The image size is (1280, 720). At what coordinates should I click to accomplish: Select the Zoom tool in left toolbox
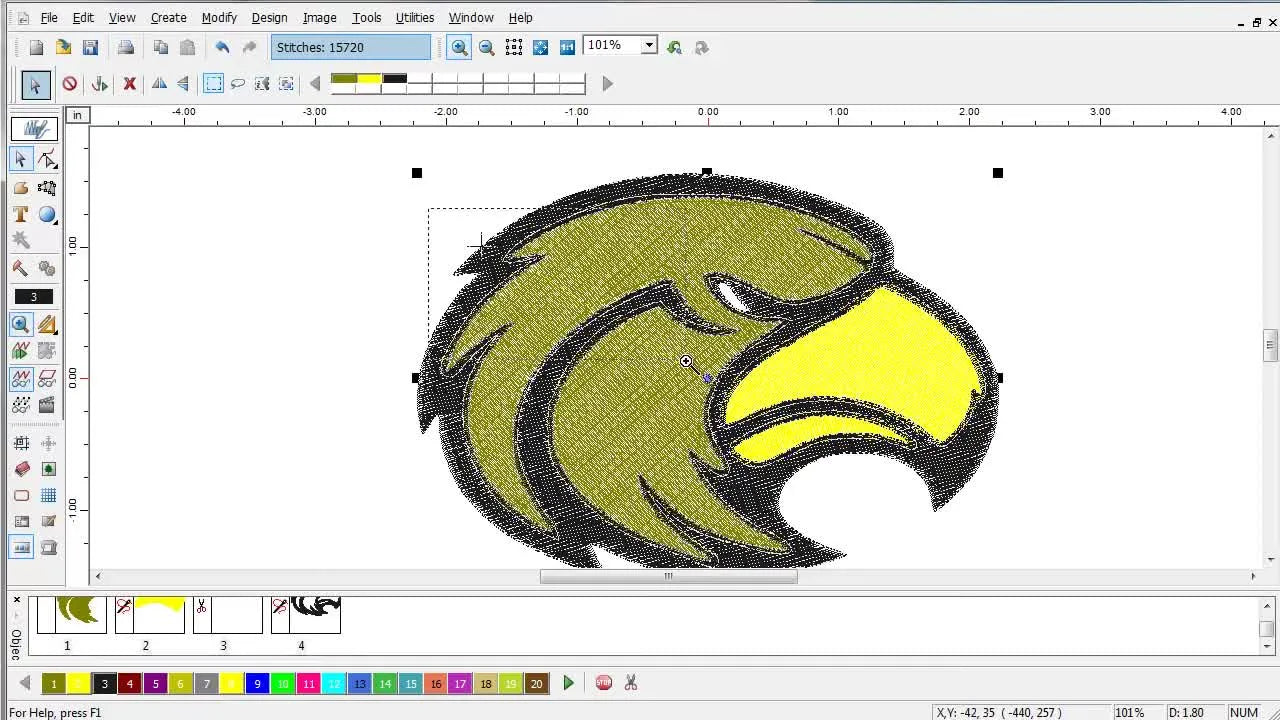tap(21, 324)
